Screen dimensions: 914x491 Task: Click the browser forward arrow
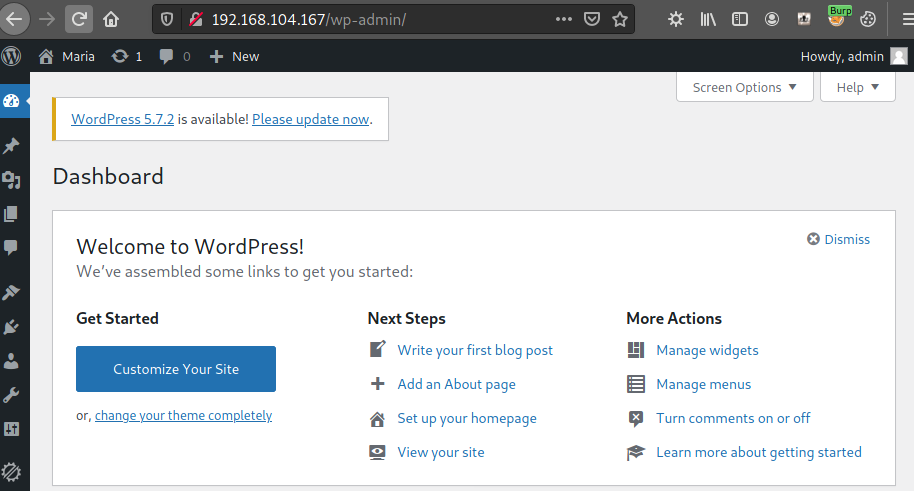pos(47,19)
